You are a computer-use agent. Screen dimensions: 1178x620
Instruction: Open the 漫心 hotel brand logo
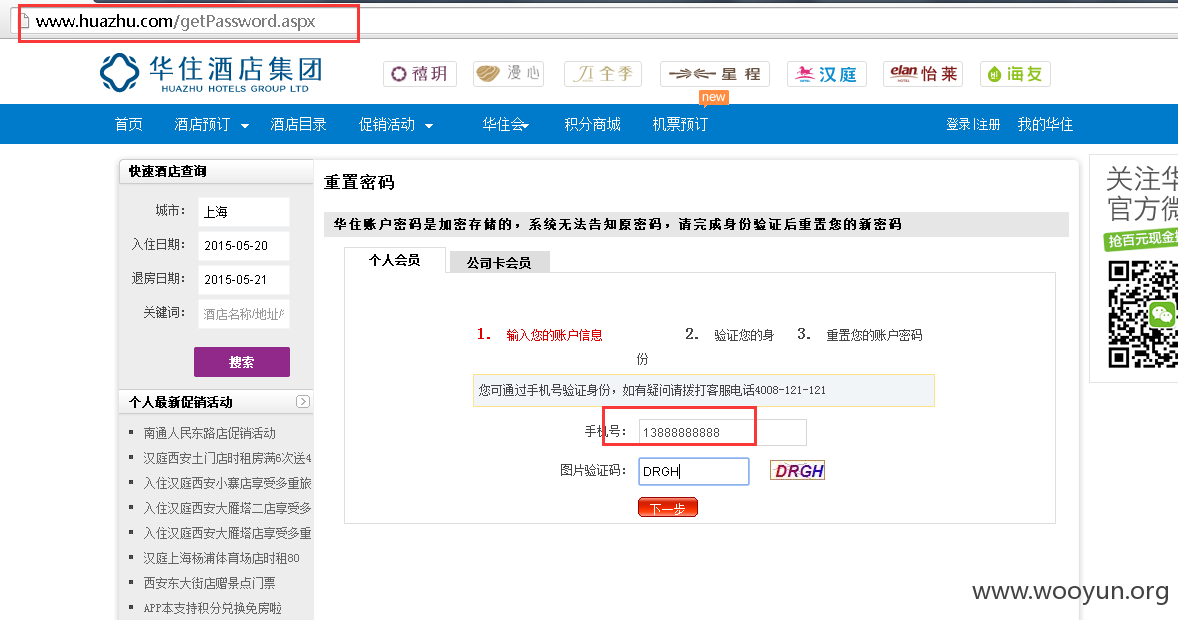pos(509,74)
